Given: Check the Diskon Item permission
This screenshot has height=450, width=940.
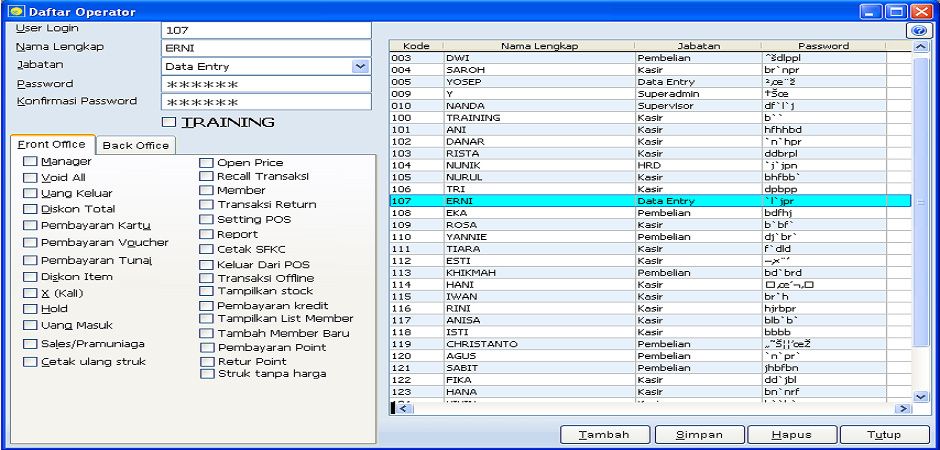Looking at the screenshot, I should (x=29, y=277).
